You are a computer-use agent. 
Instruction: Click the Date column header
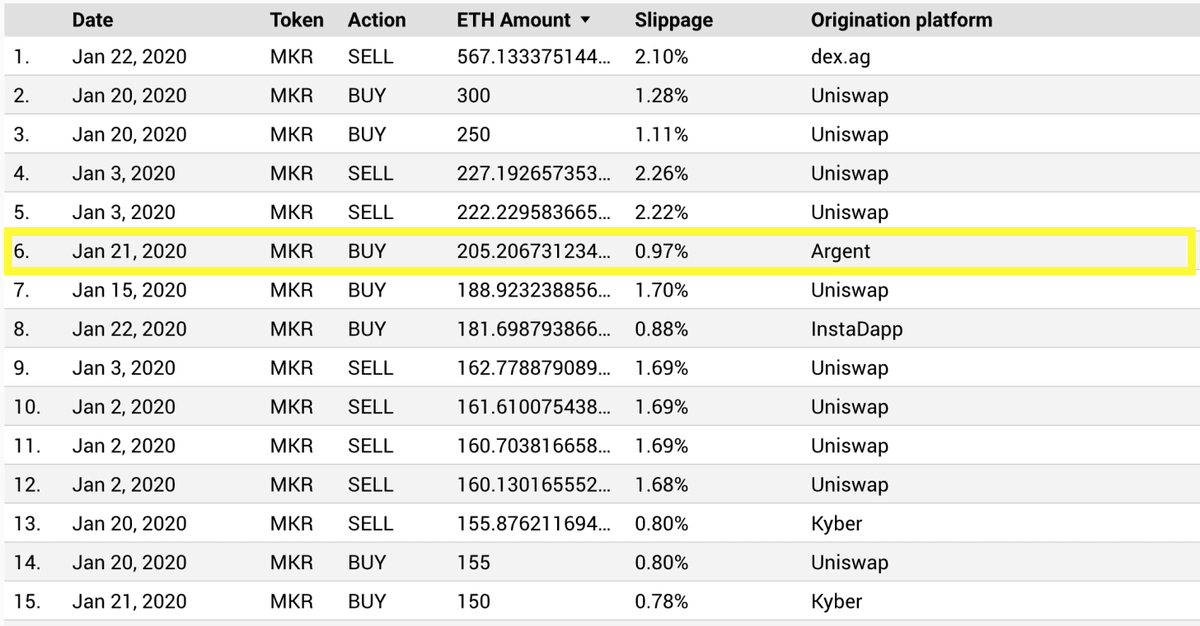point(92,20)
